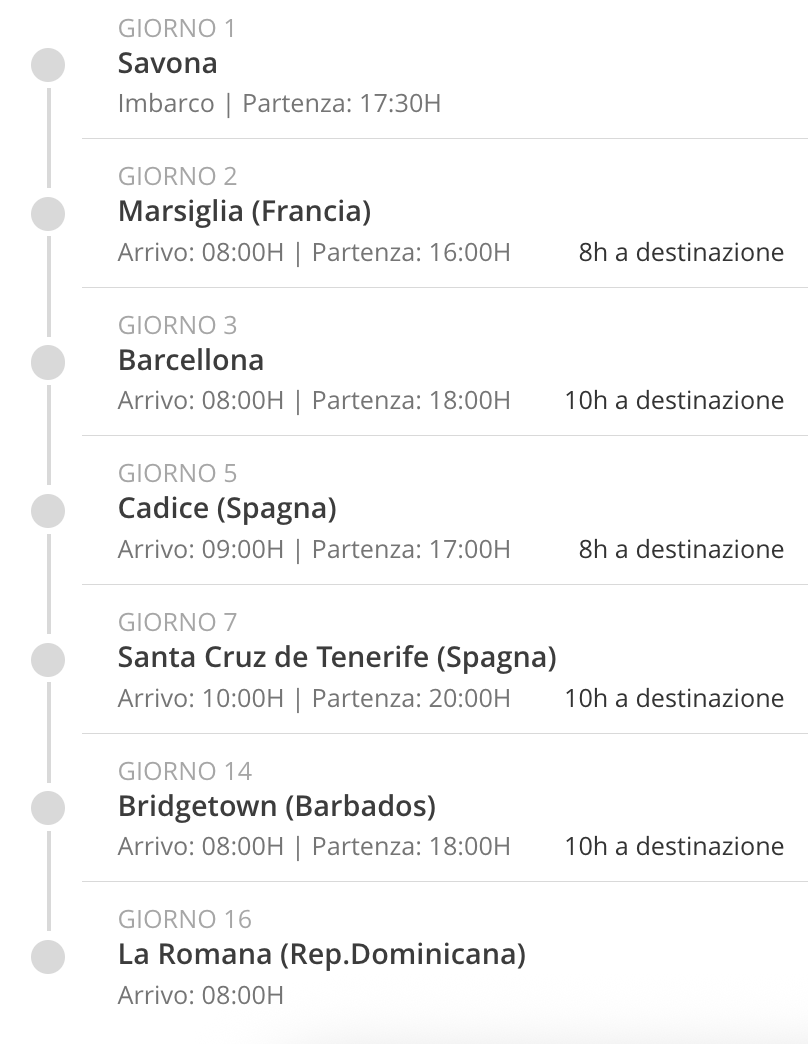The width and height of the screenshot is (808, 1044).
Task: Select the Bridgetown timeline marker circle
Action: pyautogui.click(x=48, y=808)
